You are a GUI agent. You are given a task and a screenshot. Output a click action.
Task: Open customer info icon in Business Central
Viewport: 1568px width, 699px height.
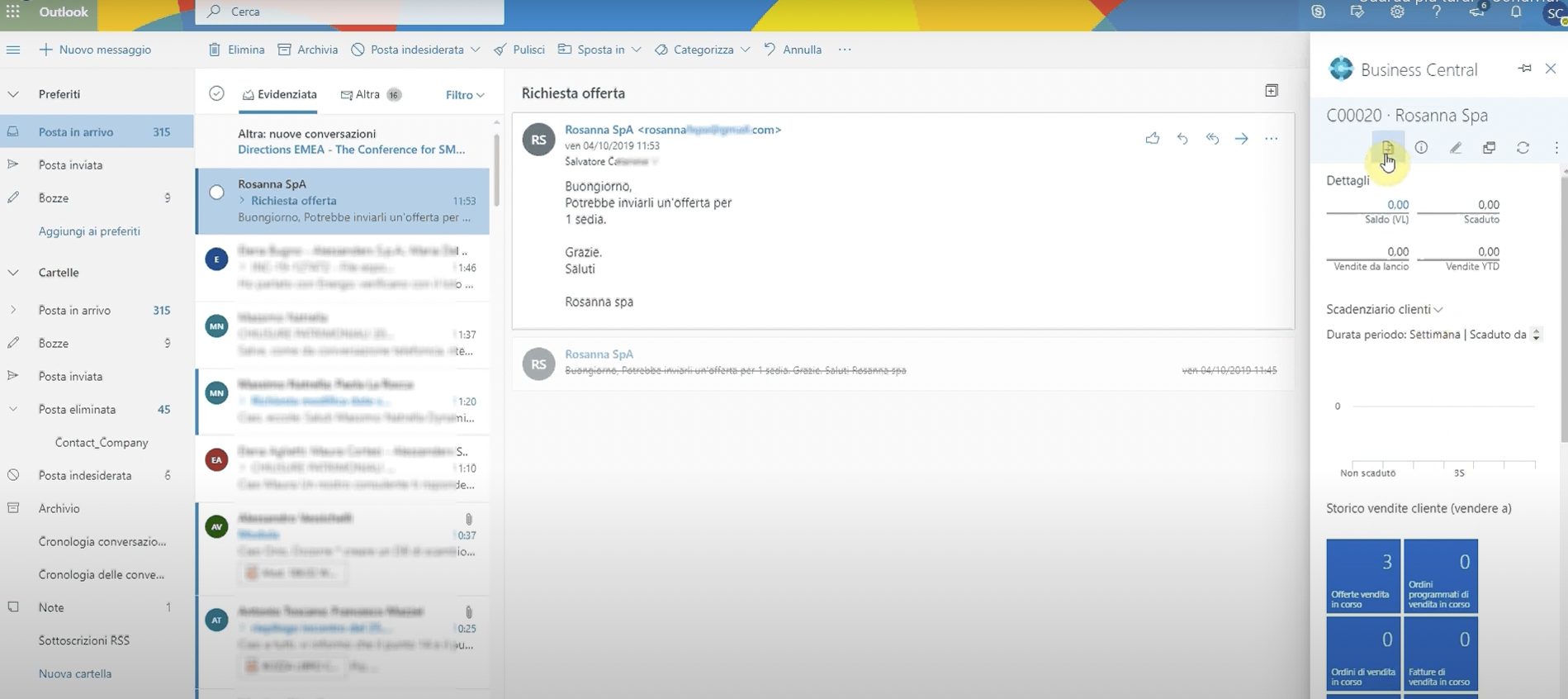(x=1421, y=148)
